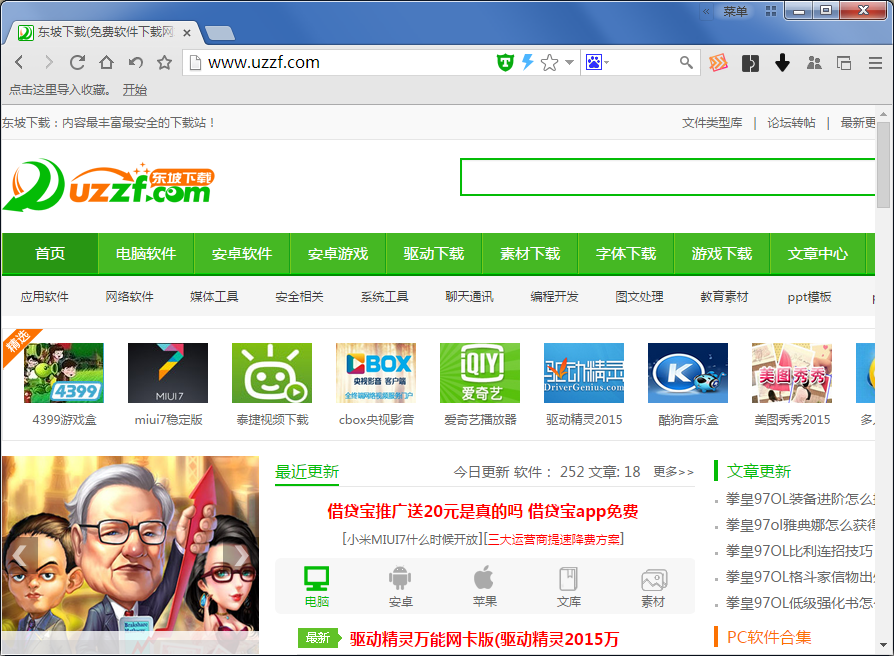Click the user accounts people icon
Screen dimensions: 894x656
tap(814, 63)
